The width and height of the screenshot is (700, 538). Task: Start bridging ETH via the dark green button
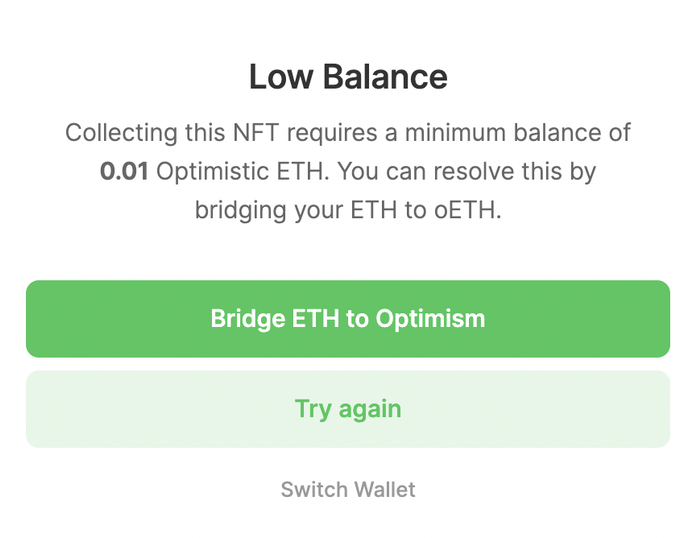point(347,319)
